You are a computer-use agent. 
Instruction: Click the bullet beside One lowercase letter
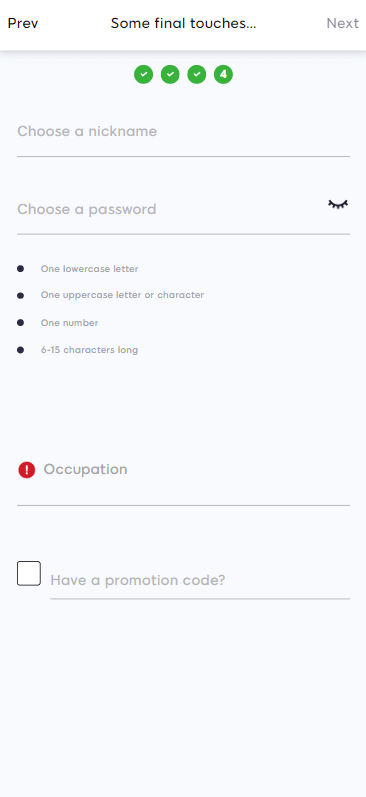pos(20,268)
